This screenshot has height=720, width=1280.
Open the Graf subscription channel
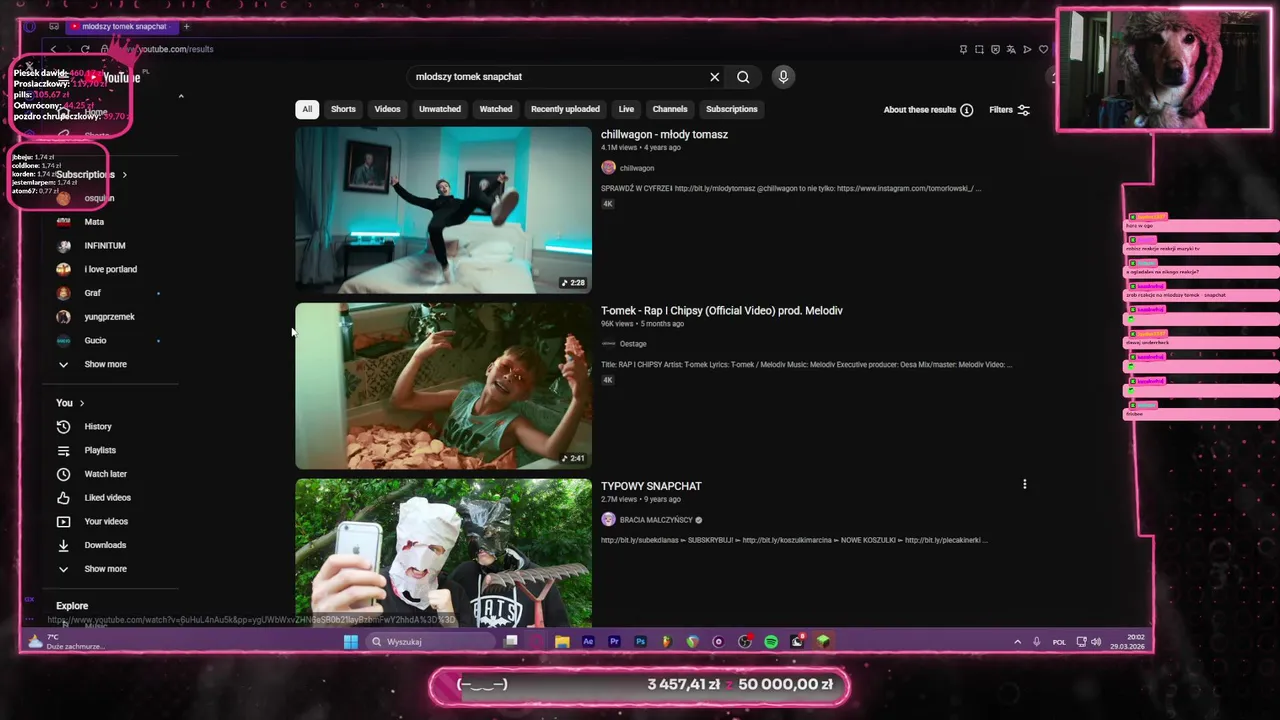pyautogui.click(x=92, y=294)
